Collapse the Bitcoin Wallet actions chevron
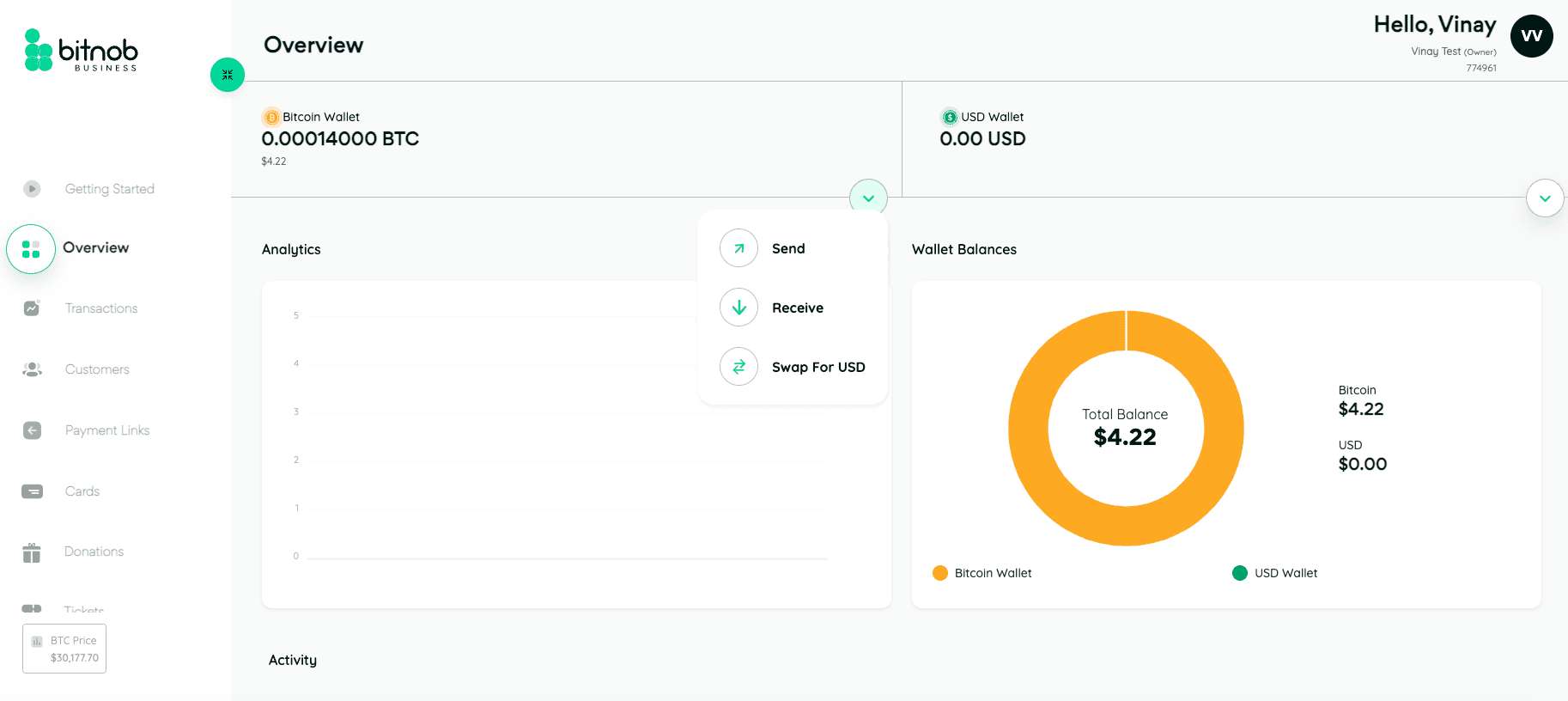This screenshot has width=1568, height=701. click(x=868, y=198)
